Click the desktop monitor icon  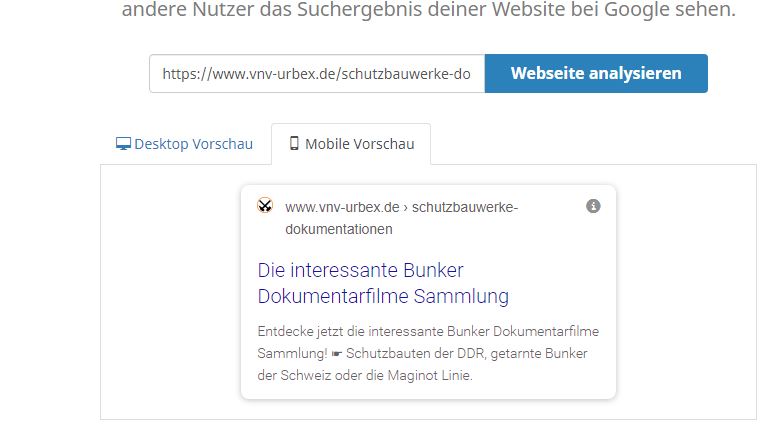(x=123, y=144)
